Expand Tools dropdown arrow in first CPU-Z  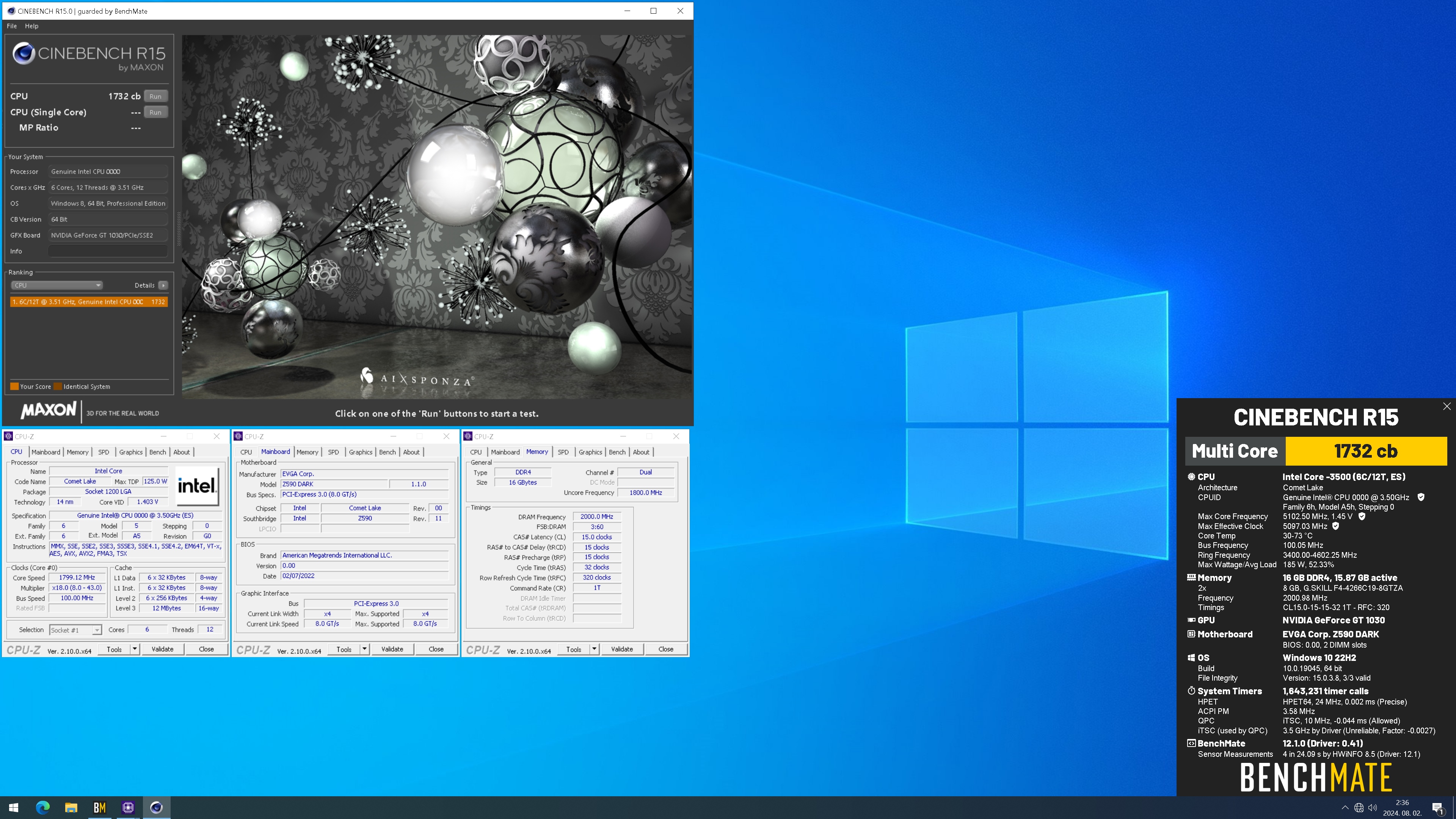(x=135, y=649)
